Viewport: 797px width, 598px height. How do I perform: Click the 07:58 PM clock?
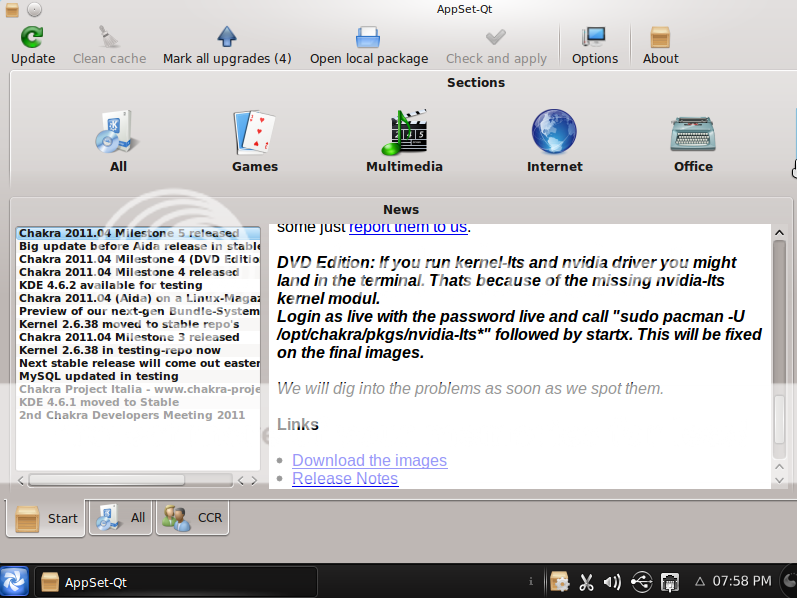point(742,581)
